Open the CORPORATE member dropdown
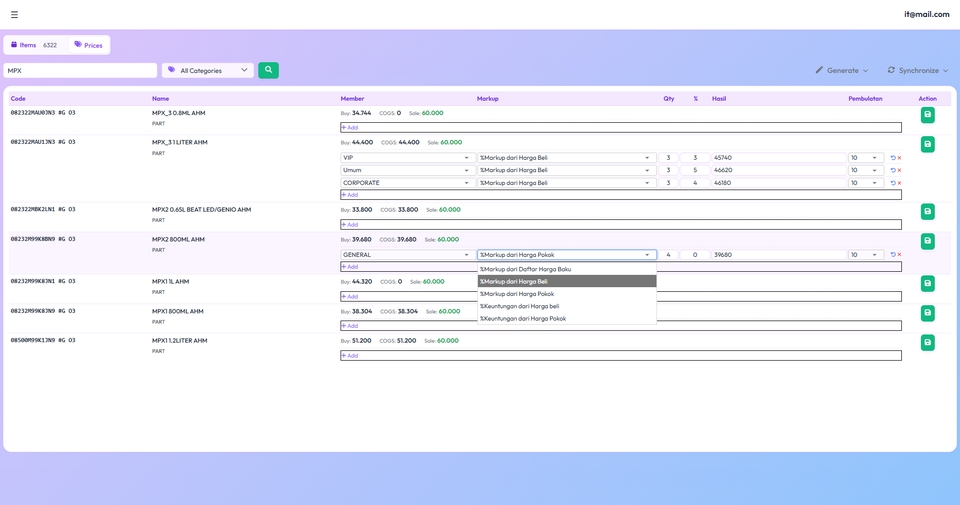 tap(407, 183)
